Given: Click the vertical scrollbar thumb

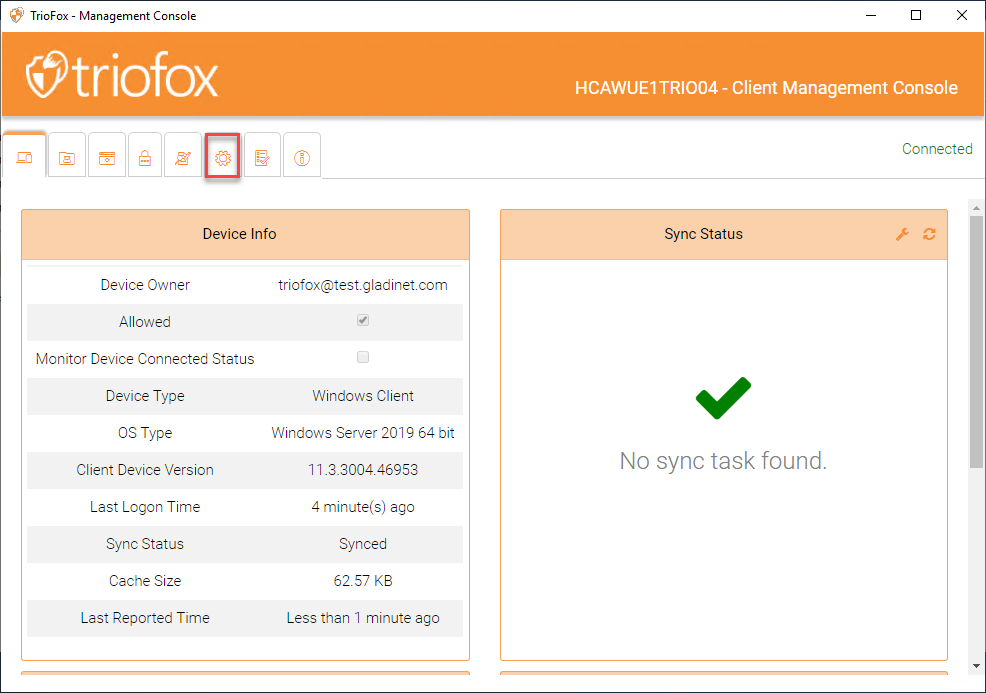Looking at the screenshot, I should 976,342.
